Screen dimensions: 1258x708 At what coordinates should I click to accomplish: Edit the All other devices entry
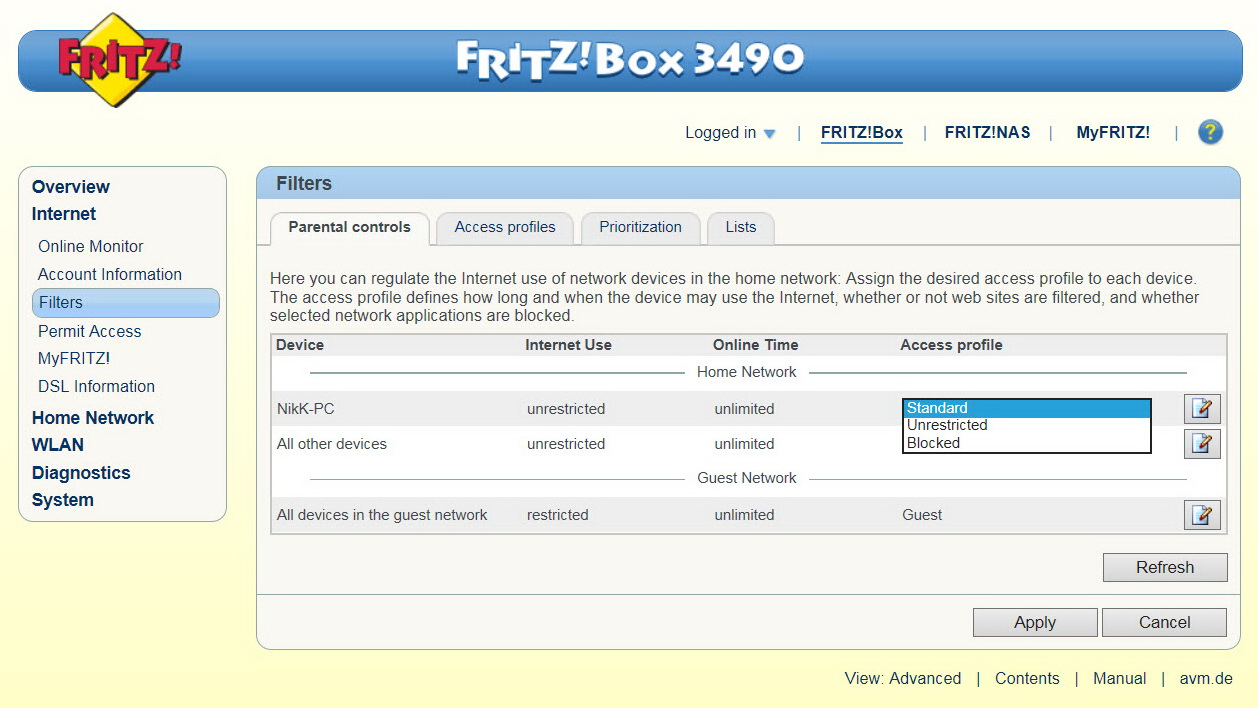1202,444
